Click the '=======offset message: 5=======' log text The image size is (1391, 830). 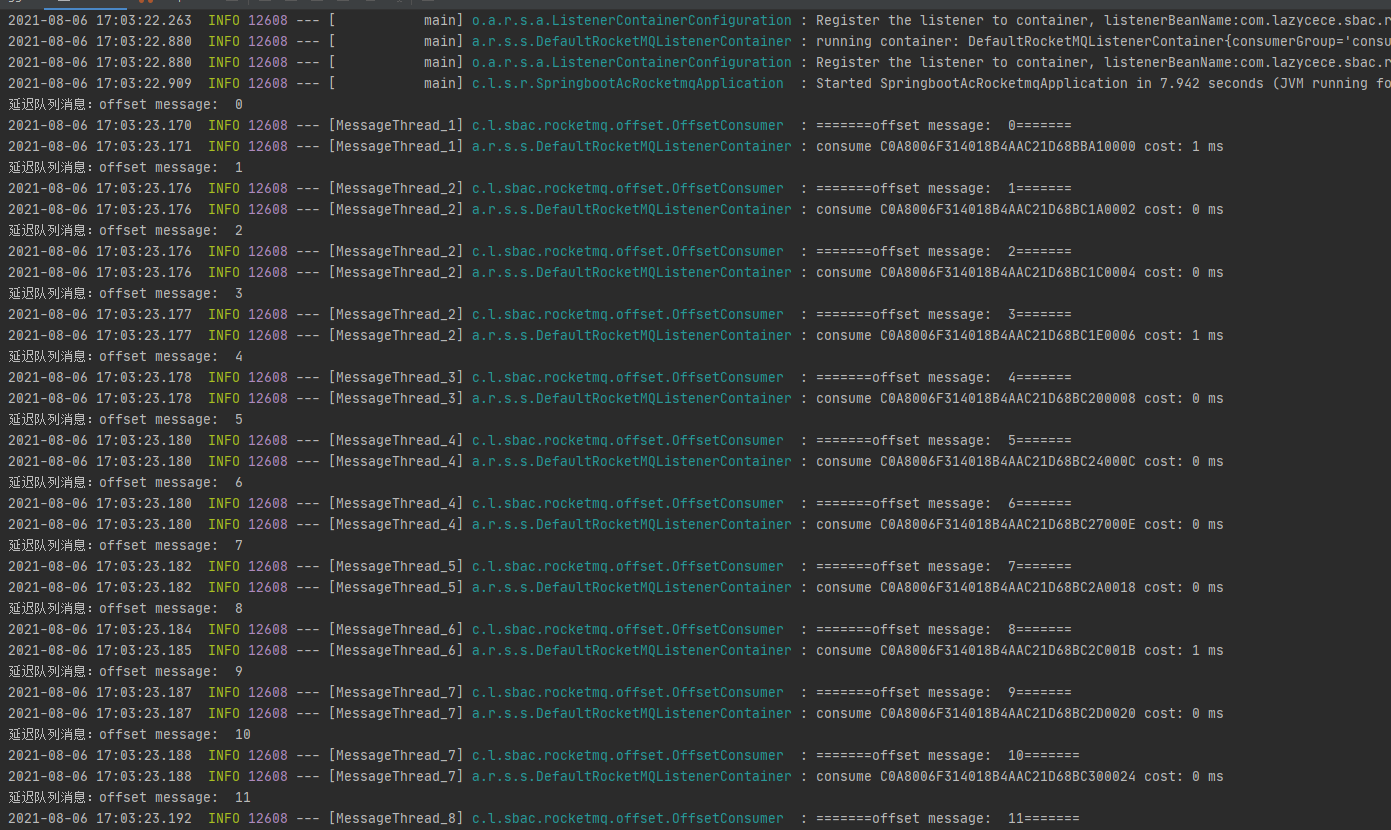tap(944, 440)
